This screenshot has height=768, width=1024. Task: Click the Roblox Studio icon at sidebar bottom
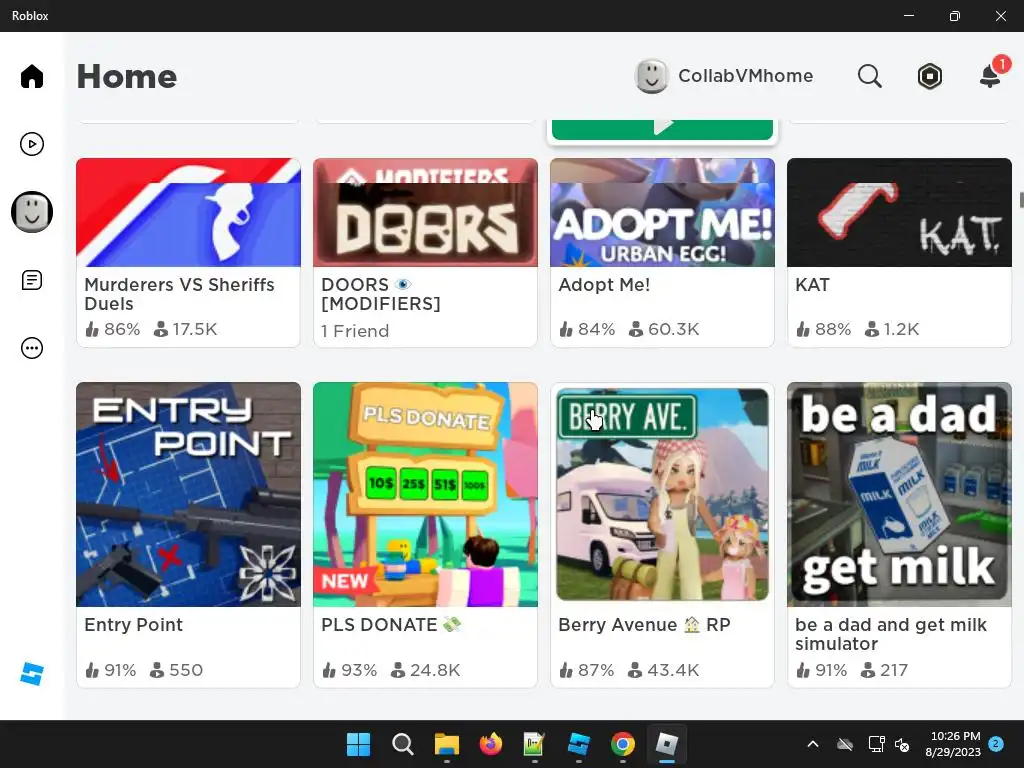pos(31,673)
